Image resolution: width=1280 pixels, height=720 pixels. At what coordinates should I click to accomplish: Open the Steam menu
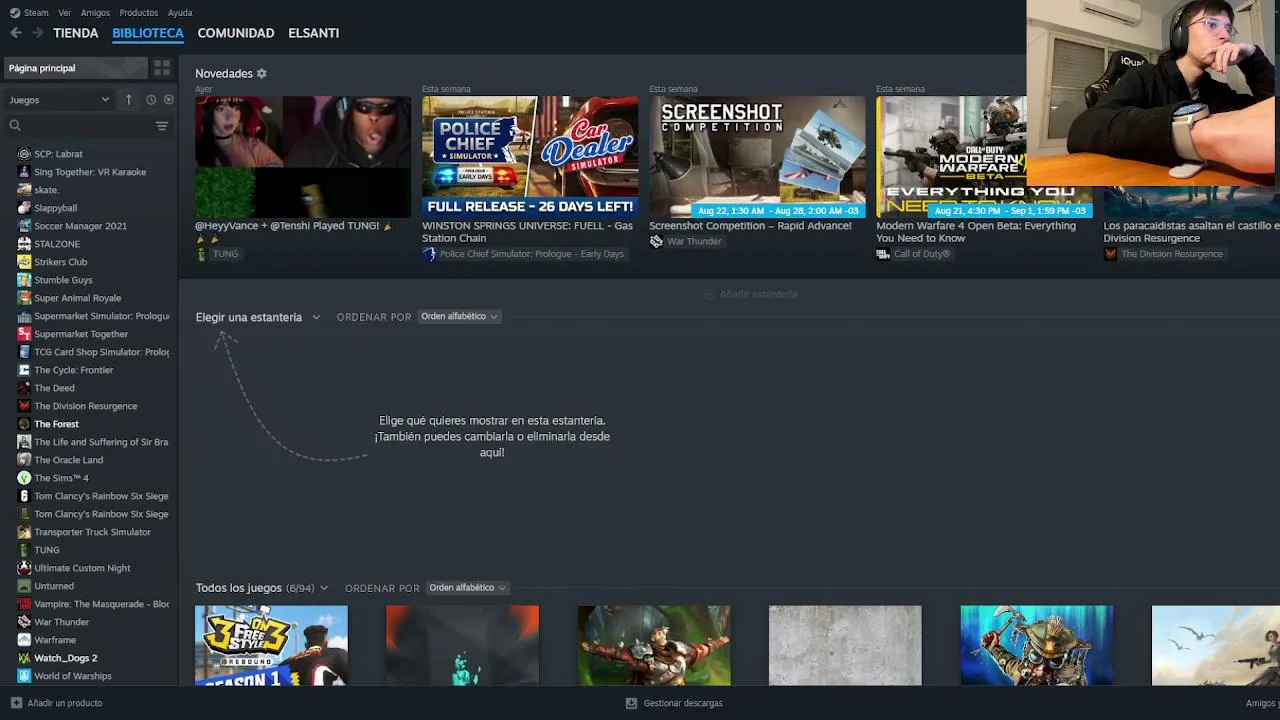(36, 13)
